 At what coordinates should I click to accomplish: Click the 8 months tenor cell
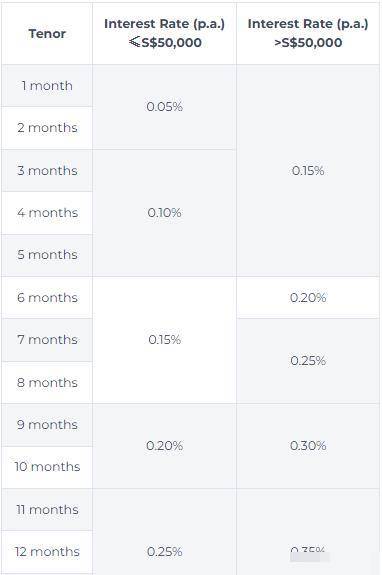47,382
